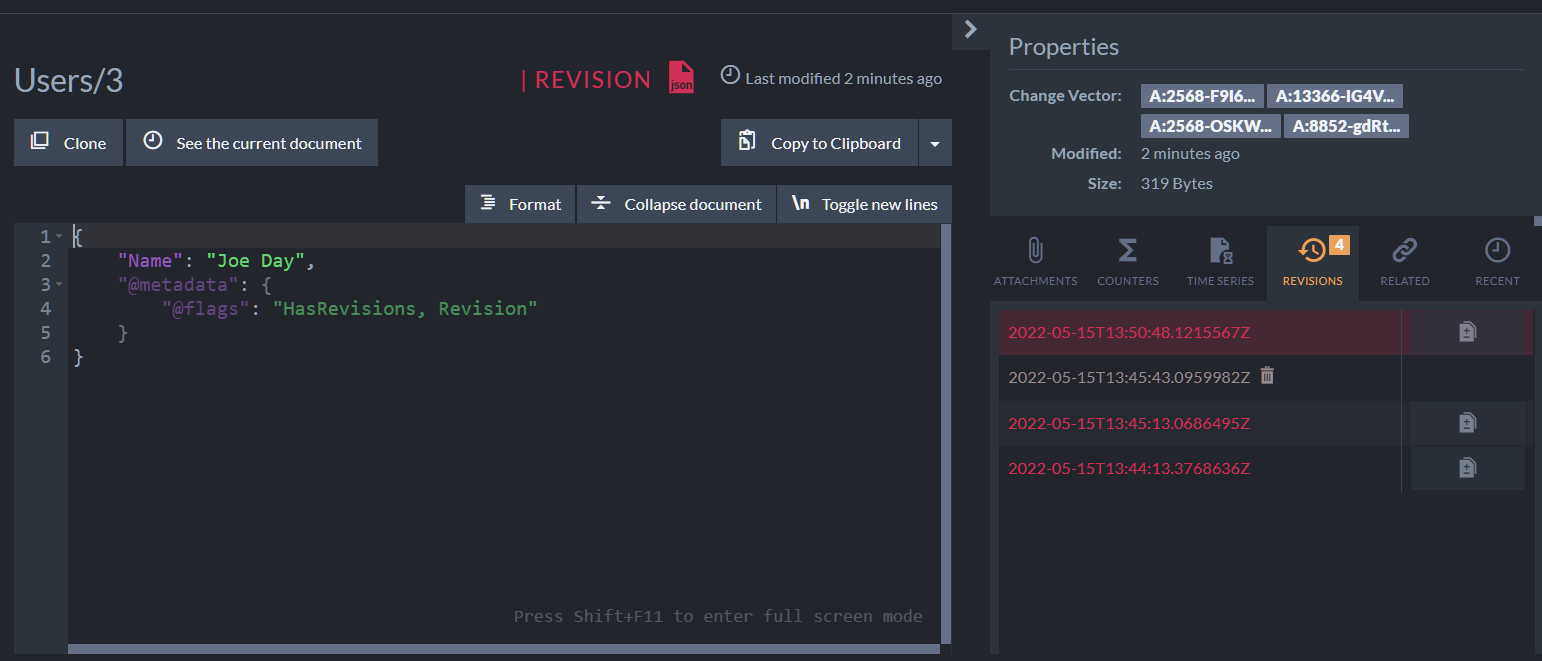
Task: Click change vector A:2568-F9I6 tag
Action: [x=1202, y=96]
